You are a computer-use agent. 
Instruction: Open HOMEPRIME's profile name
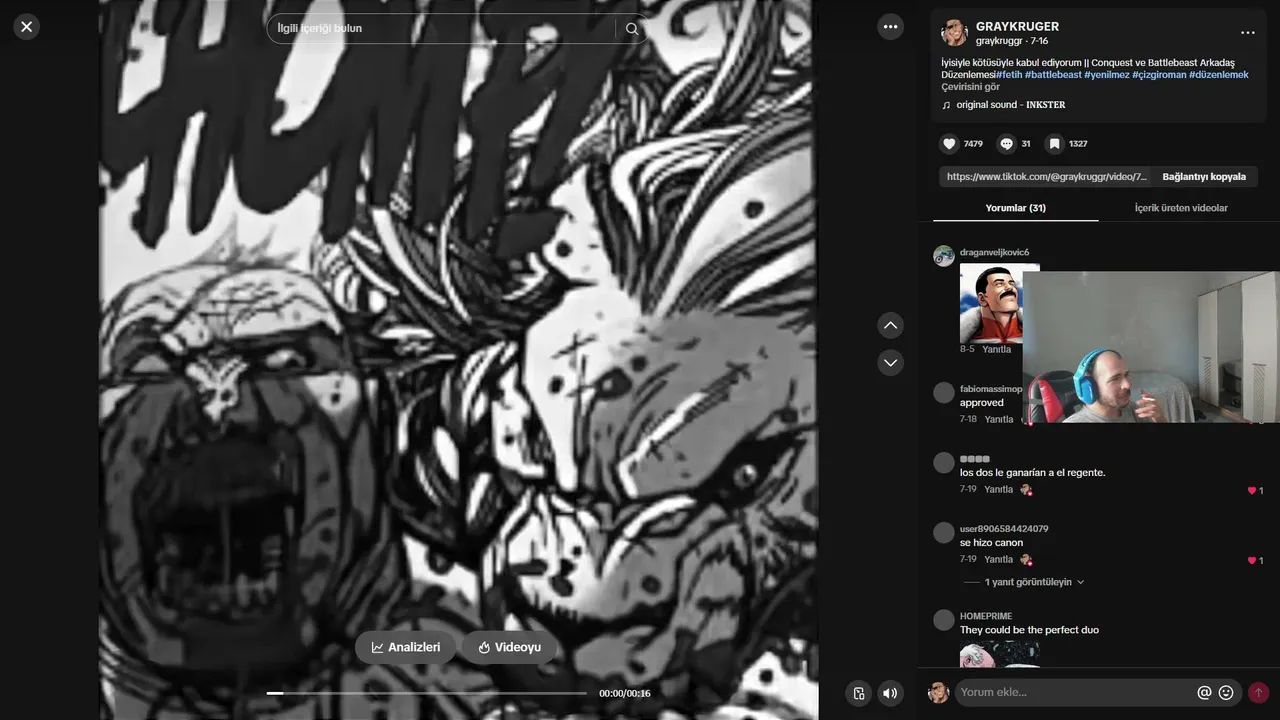986,616
